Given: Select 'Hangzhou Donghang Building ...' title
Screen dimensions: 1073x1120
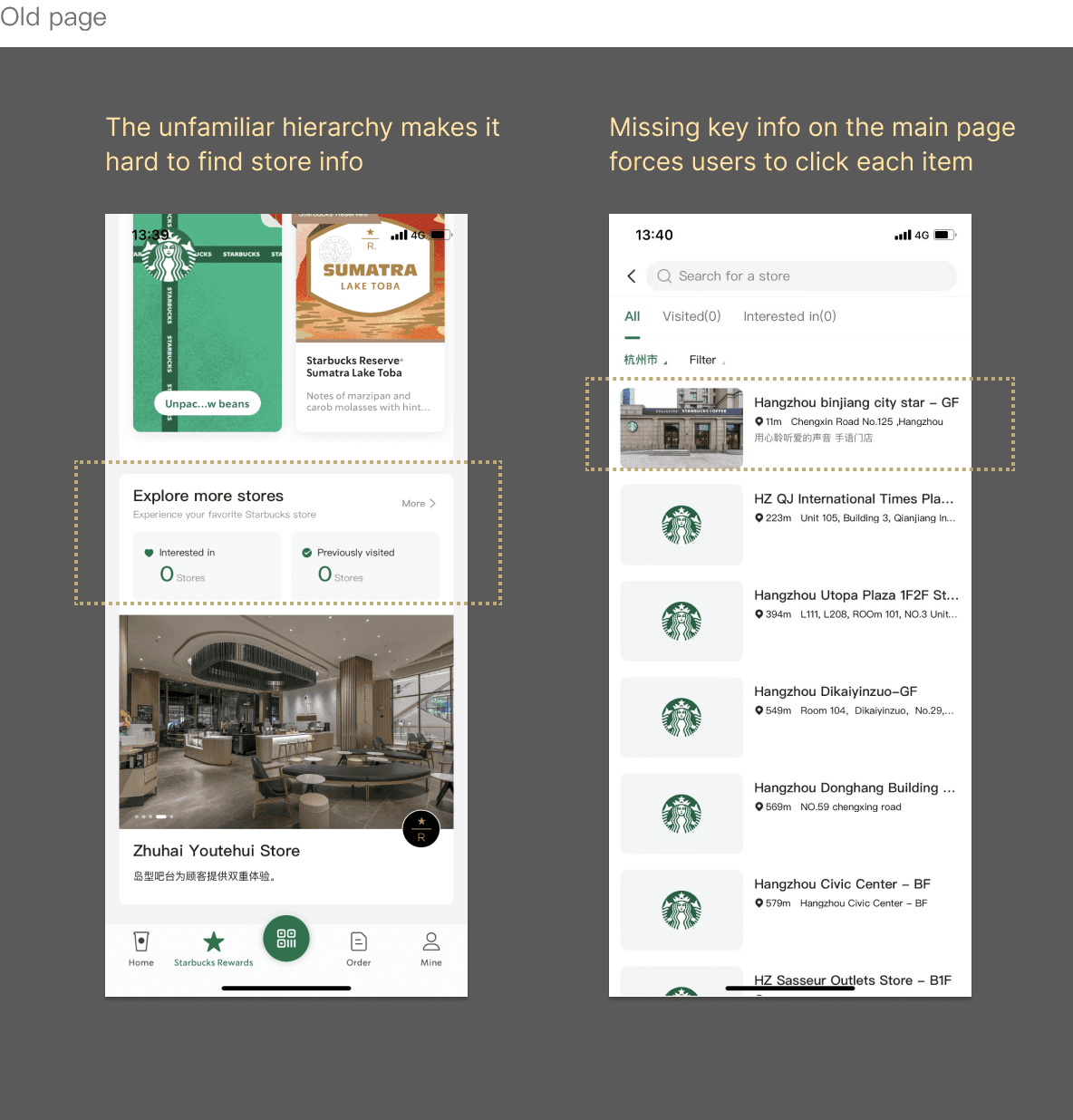Looking at the screenshot, I should [855, 787].
